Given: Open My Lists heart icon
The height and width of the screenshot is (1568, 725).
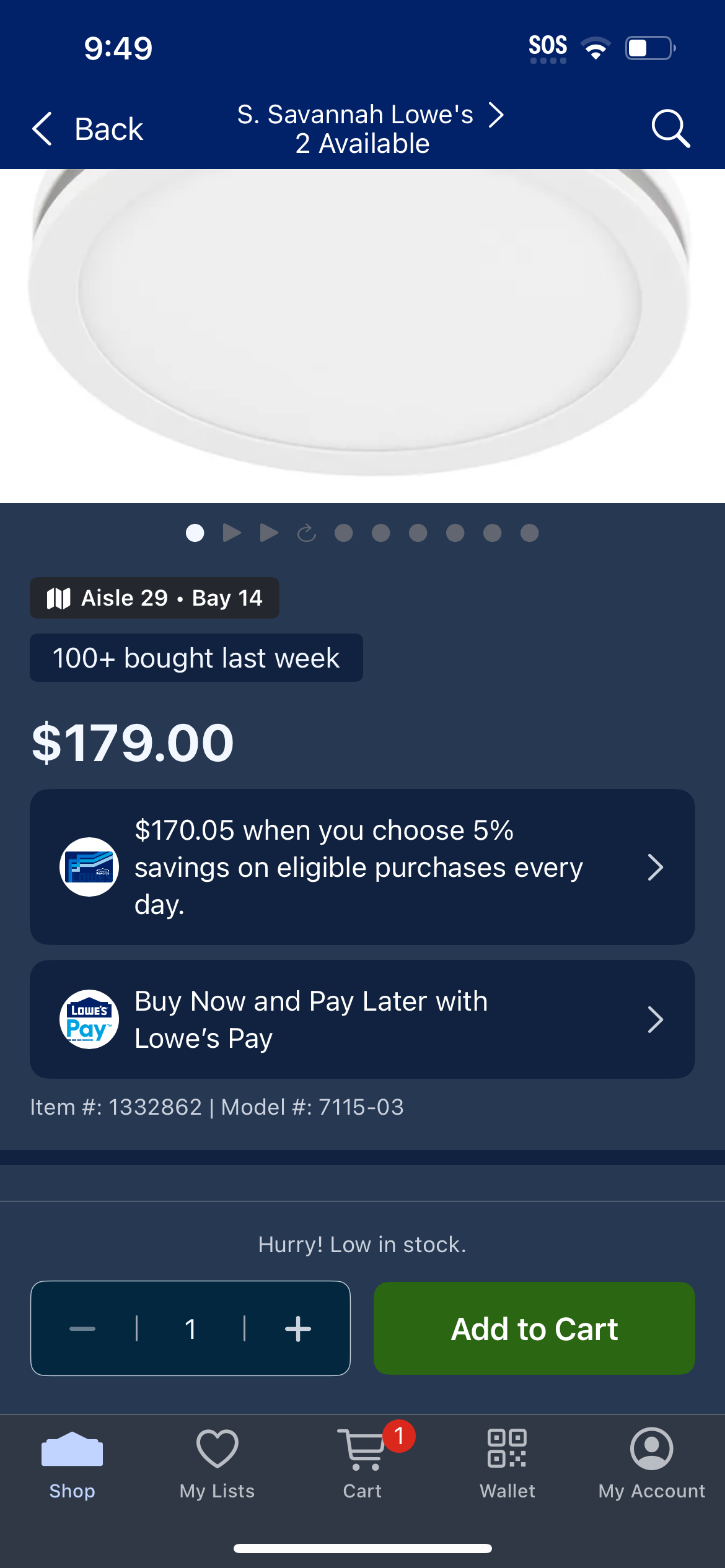Looking at the screenshot, I should click(x=217, y=1448).
